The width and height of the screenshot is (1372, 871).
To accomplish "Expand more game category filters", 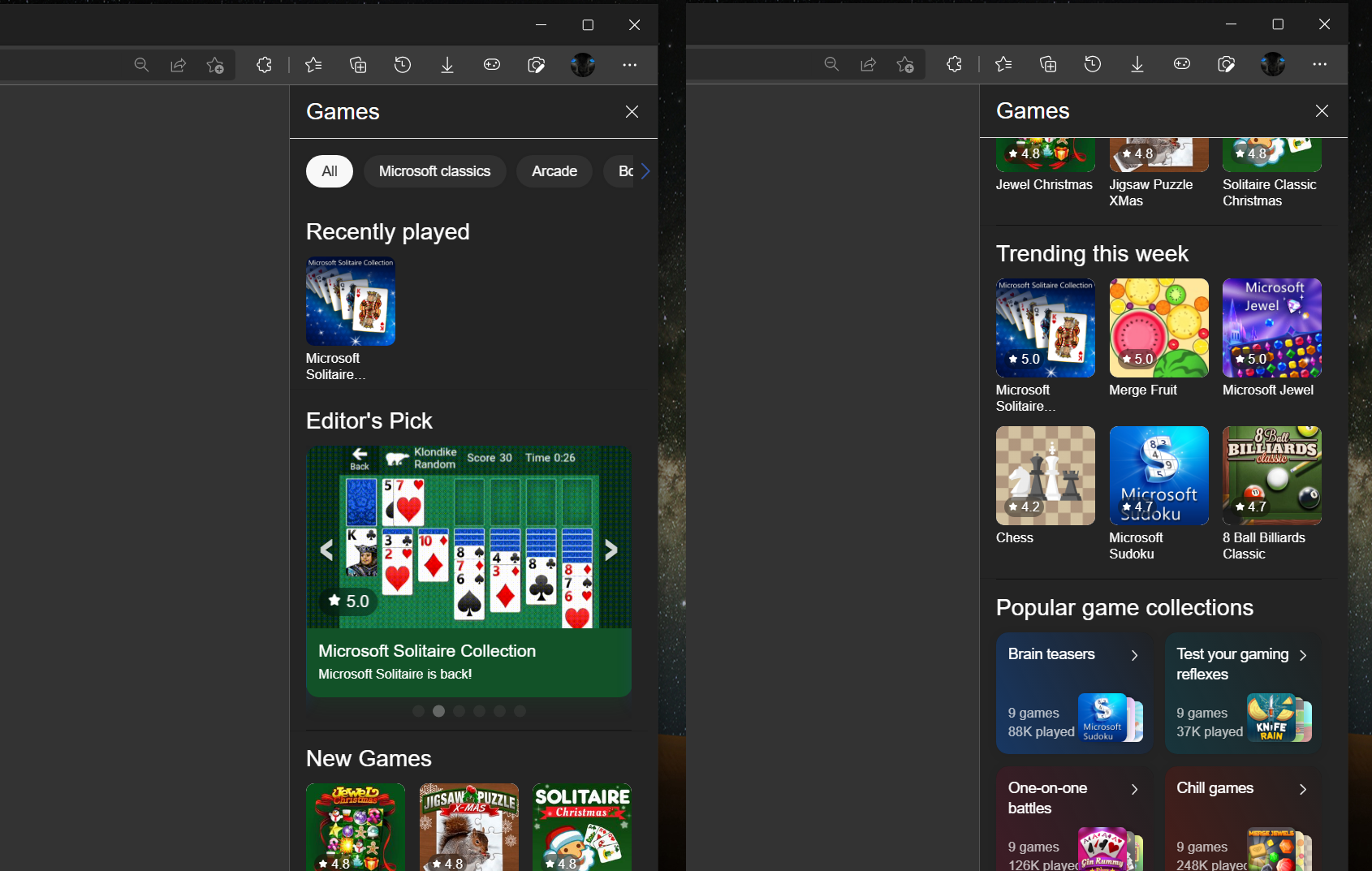I will click(x=645, y=171).
